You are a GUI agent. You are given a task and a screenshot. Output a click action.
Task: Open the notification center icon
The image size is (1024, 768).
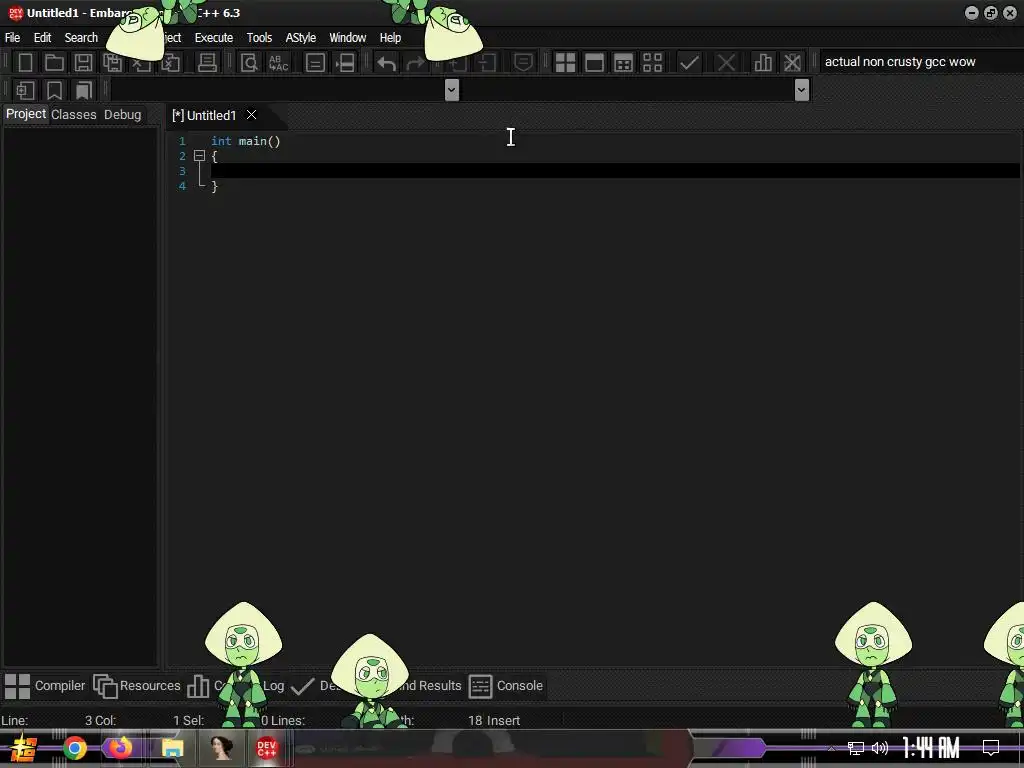(991, 748)
